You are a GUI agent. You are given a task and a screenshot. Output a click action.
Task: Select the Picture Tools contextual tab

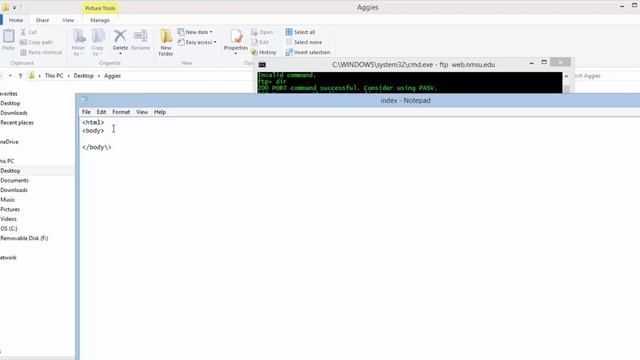coord(100,8)
